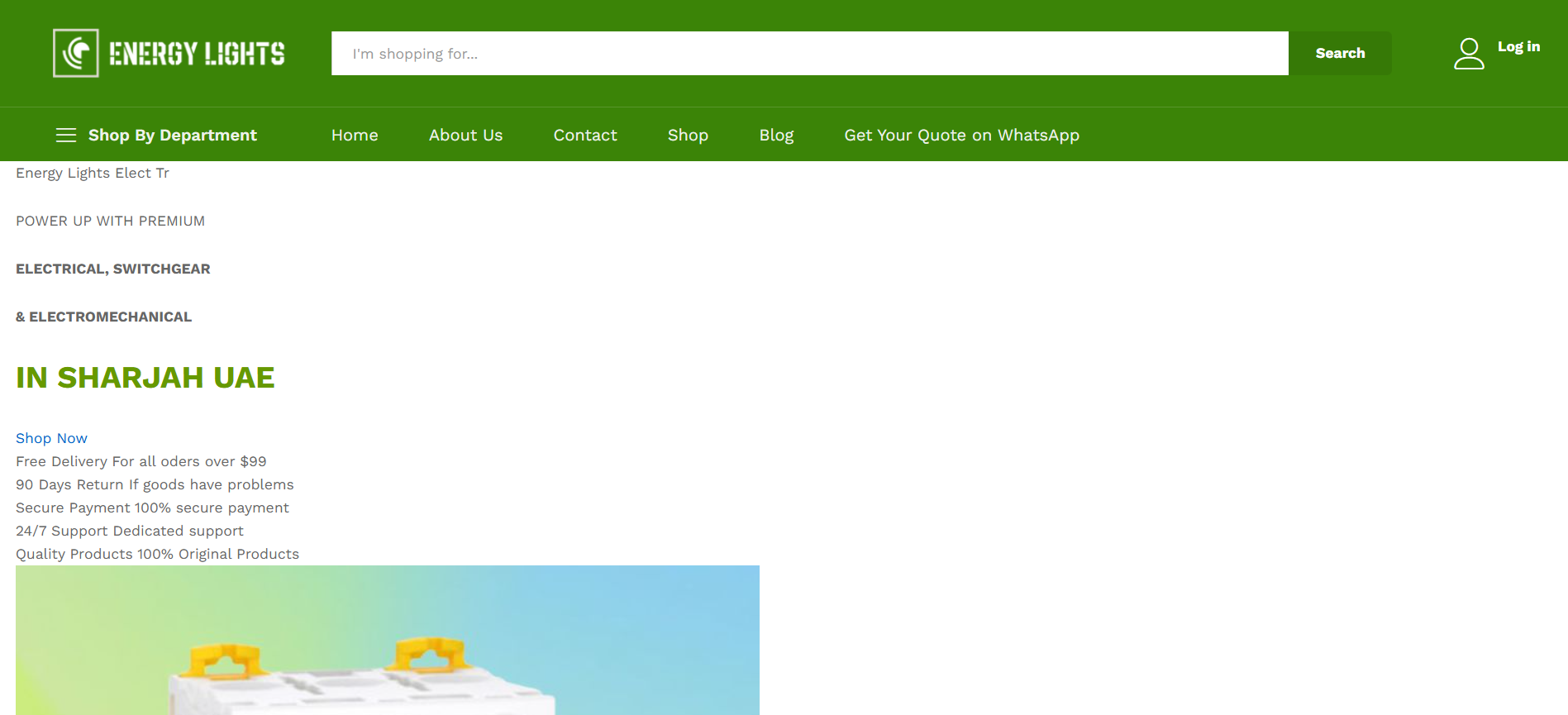The image size is (1568, 715).
Task: Click the user account icon
Action: coord(1468,54)
